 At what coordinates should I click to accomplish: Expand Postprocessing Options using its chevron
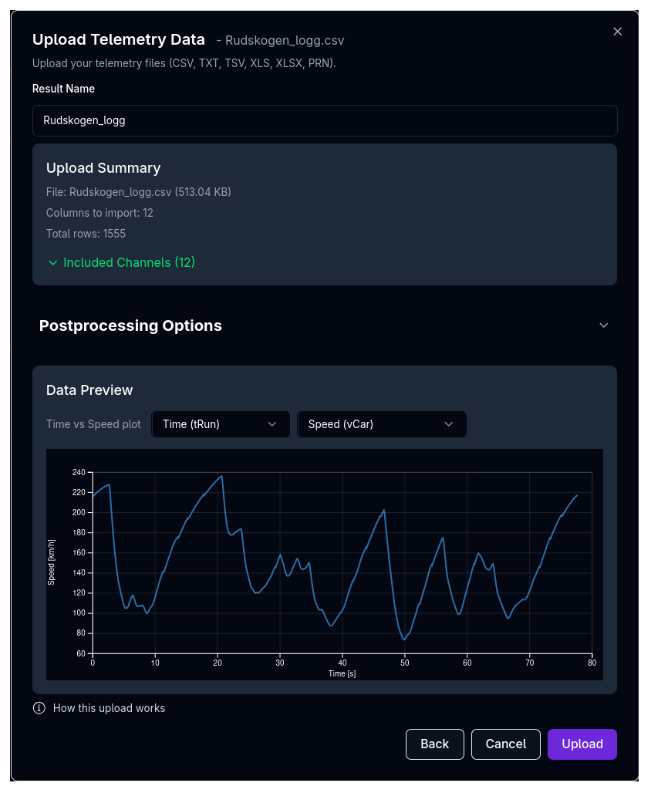603,325
